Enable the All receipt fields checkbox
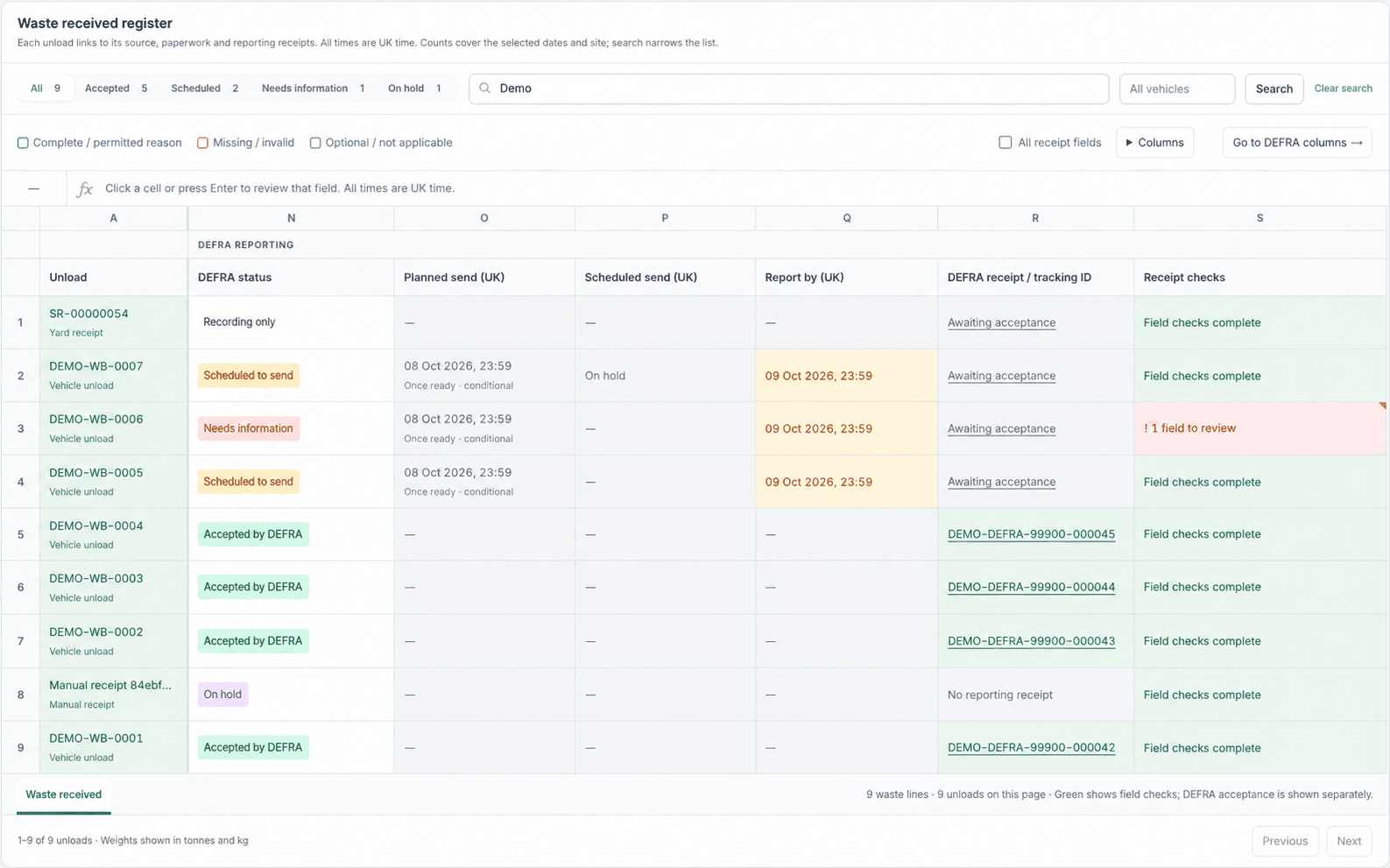The width and height of the screenshot is (1390, 868). pyautogui.click(x=1005, y=142)
